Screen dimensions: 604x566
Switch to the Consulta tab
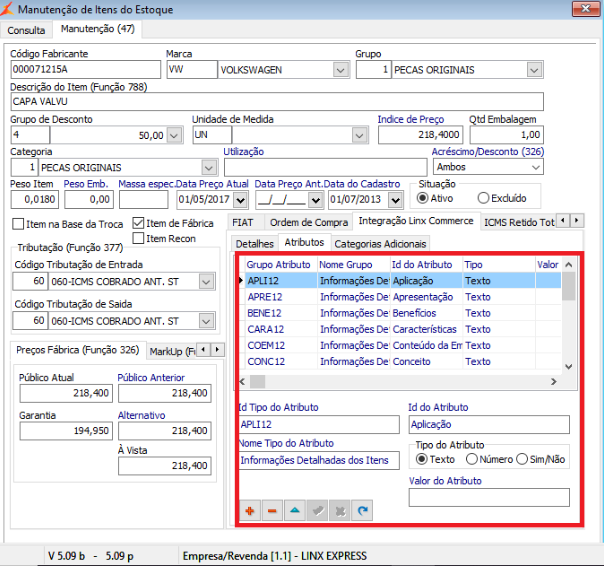pyautogui.click(x=26, y=30)
